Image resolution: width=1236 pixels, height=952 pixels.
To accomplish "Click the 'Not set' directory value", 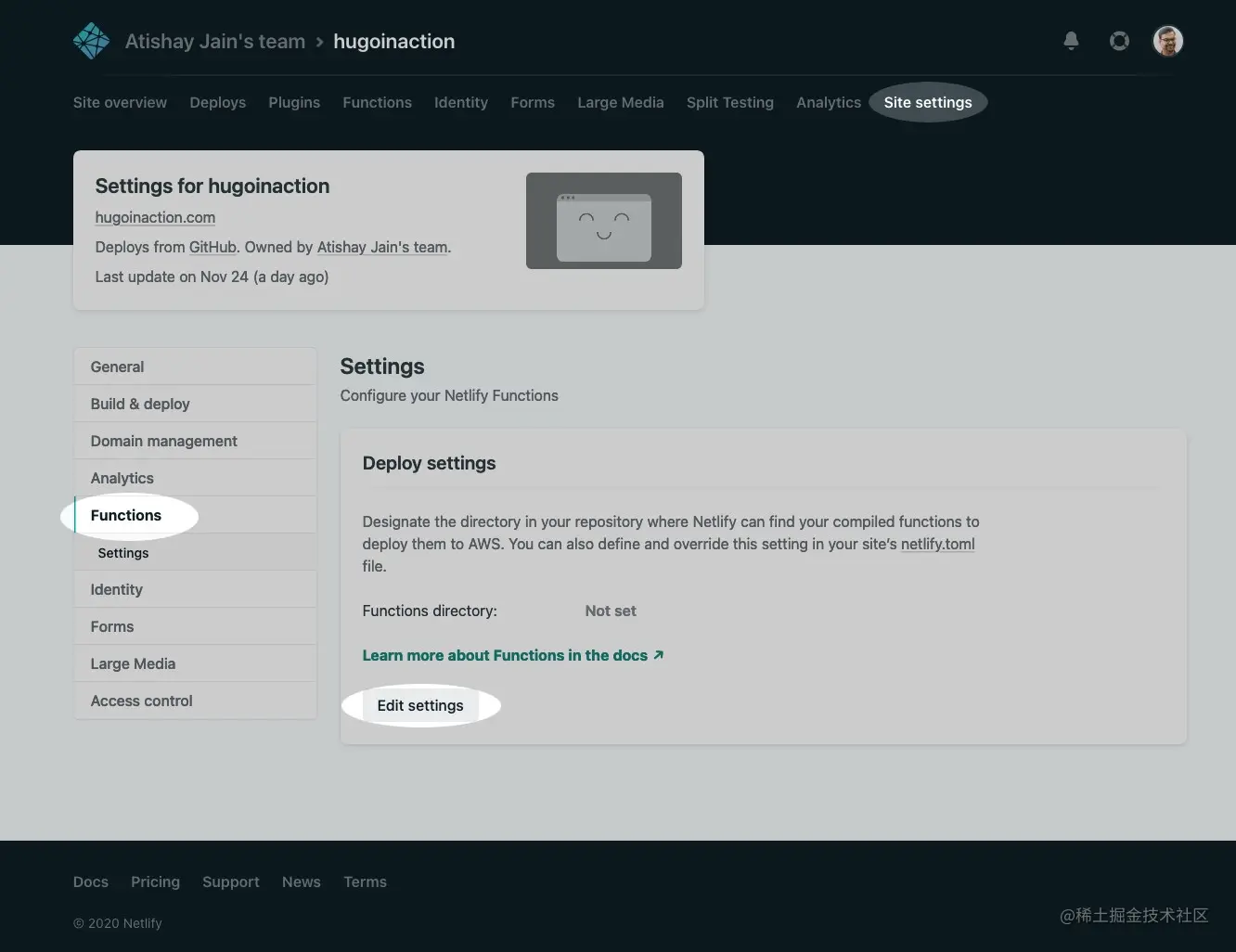I will coord(611,611).
